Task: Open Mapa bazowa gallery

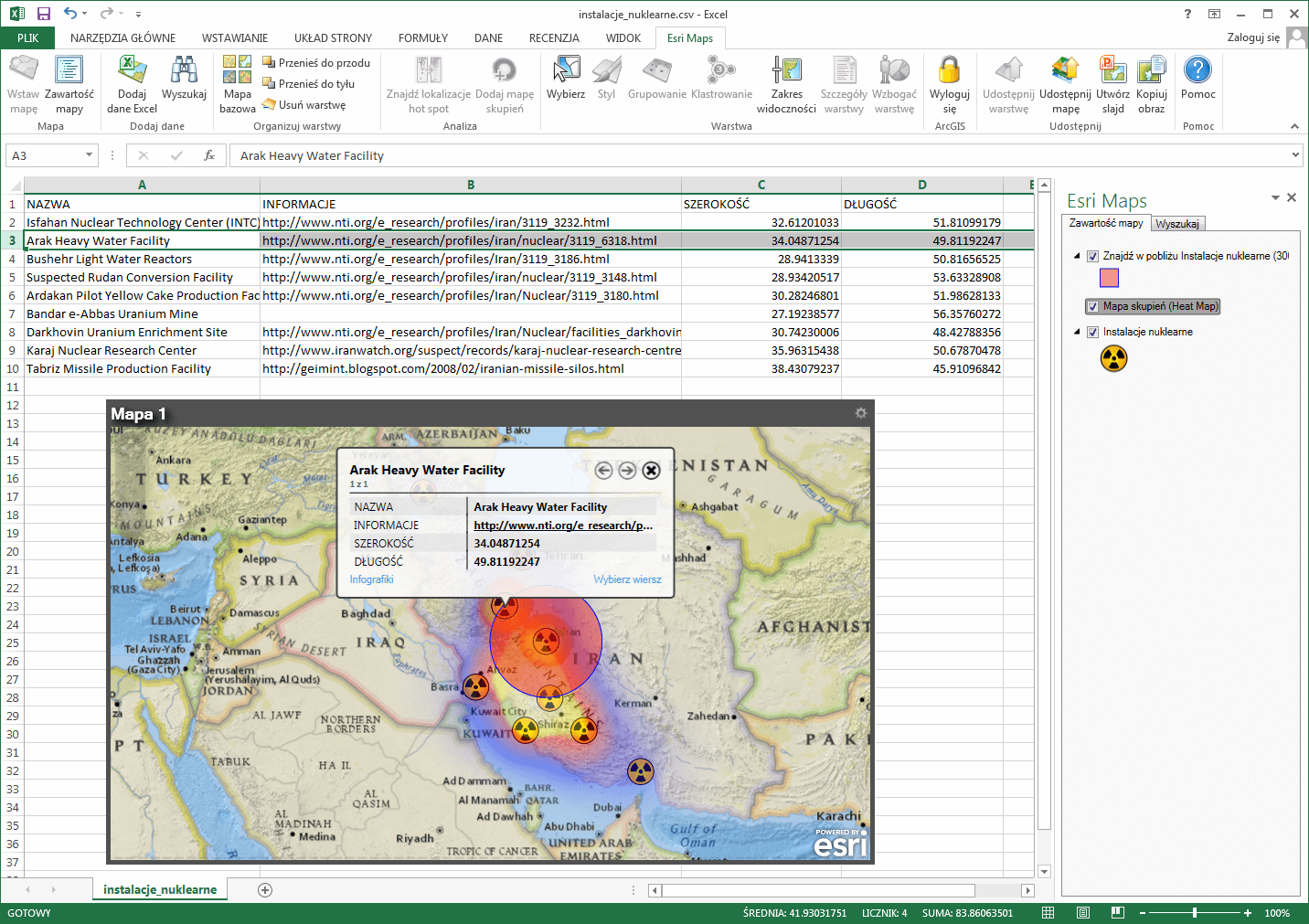Action: click(238, 84)
